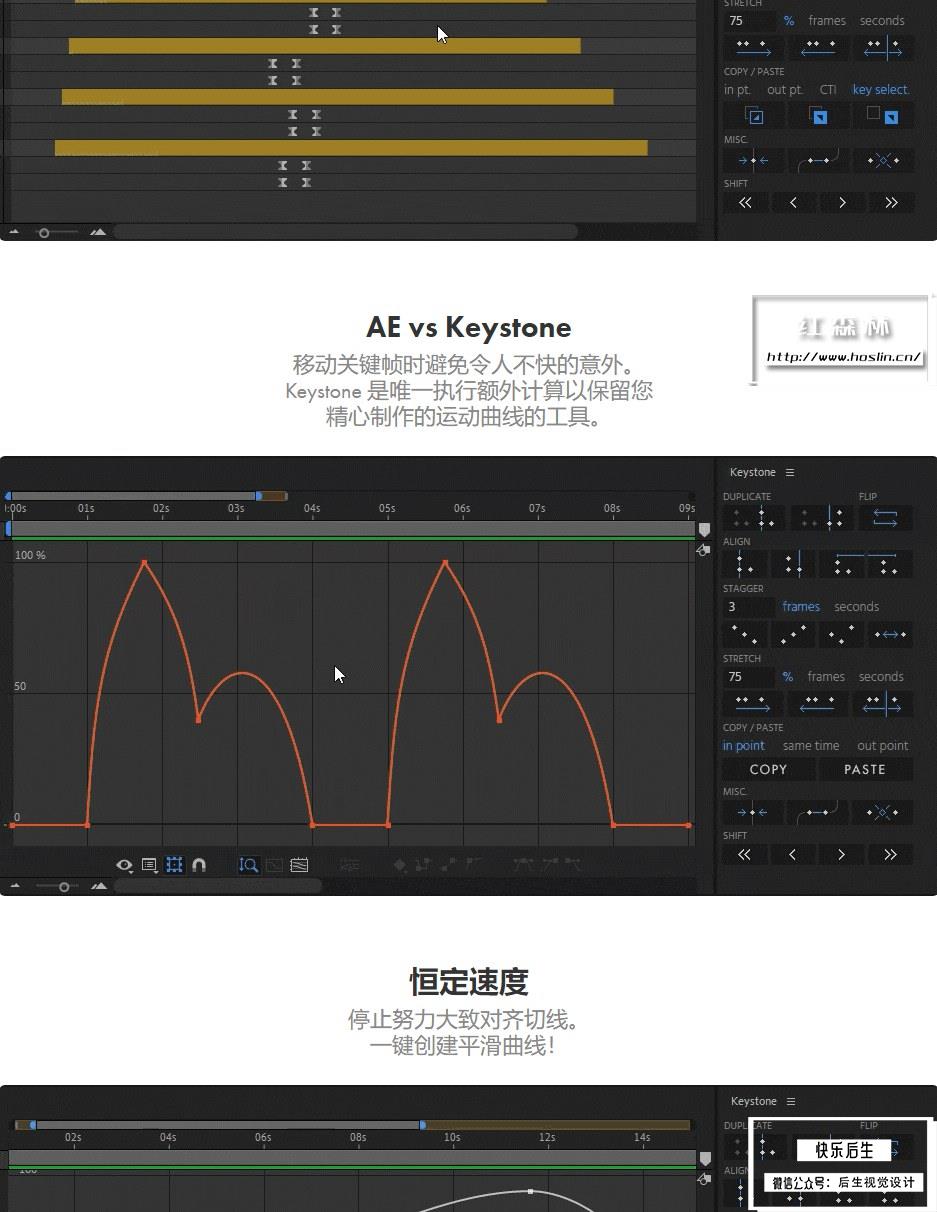Image resolution: width=937 pixels, height=1212 pixels.
Task: Select frames unit in the Stagger row
Action: click(801, 607)
